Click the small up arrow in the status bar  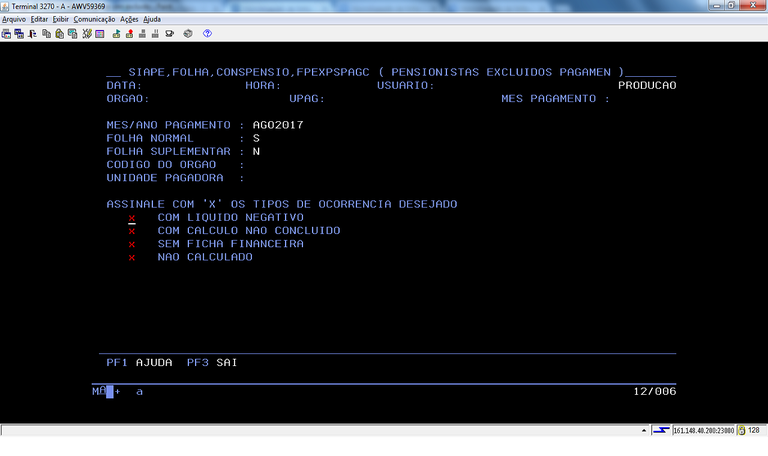pos(644,431)
